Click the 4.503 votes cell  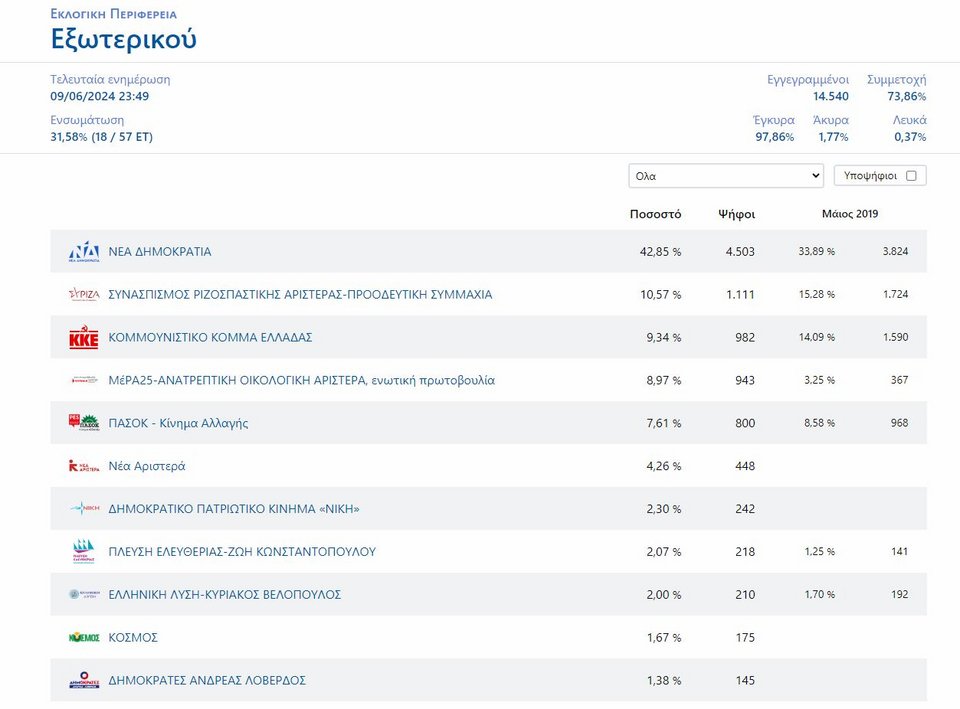[740, 252]
